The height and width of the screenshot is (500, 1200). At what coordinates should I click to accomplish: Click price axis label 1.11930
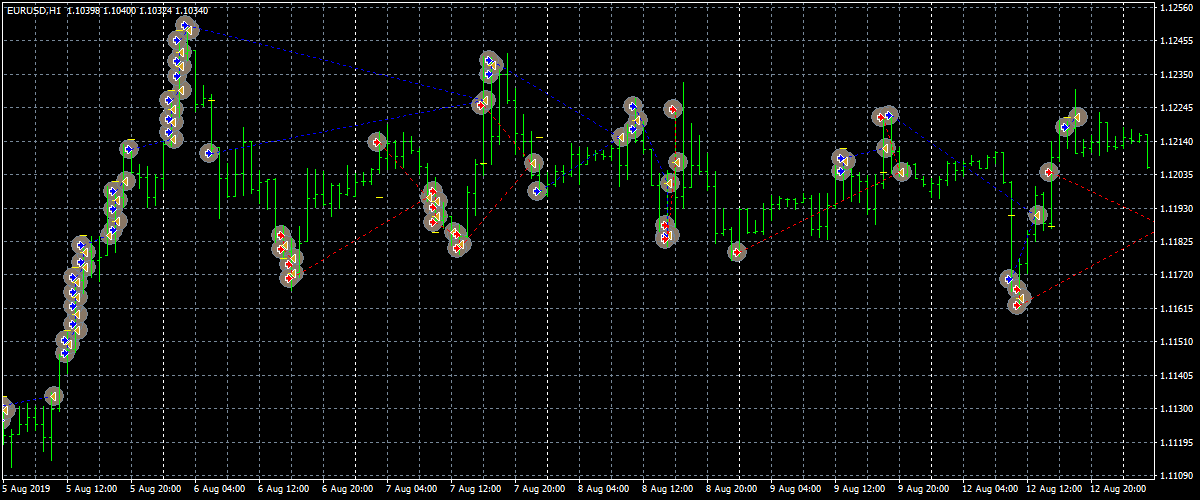coord(1176,208)
